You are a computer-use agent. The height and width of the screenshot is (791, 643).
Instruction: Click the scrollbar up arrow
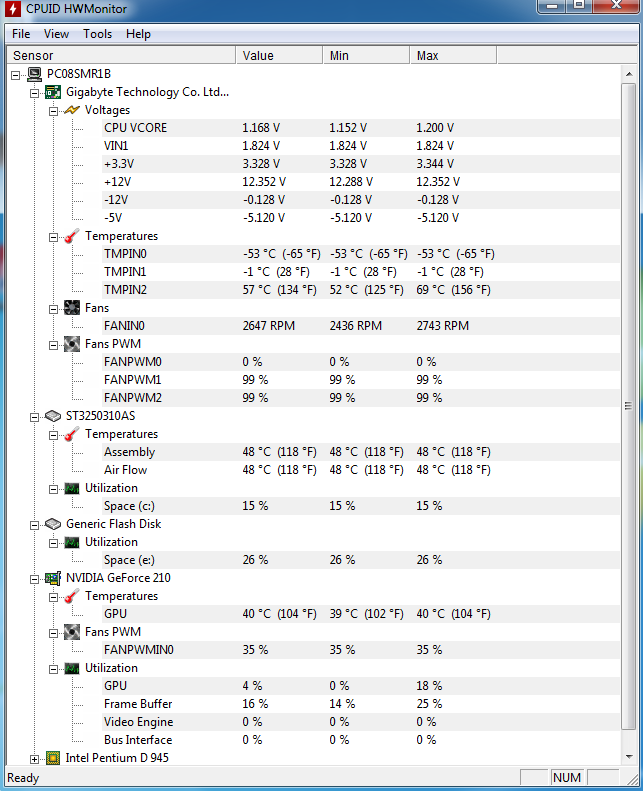pos(629,74)
